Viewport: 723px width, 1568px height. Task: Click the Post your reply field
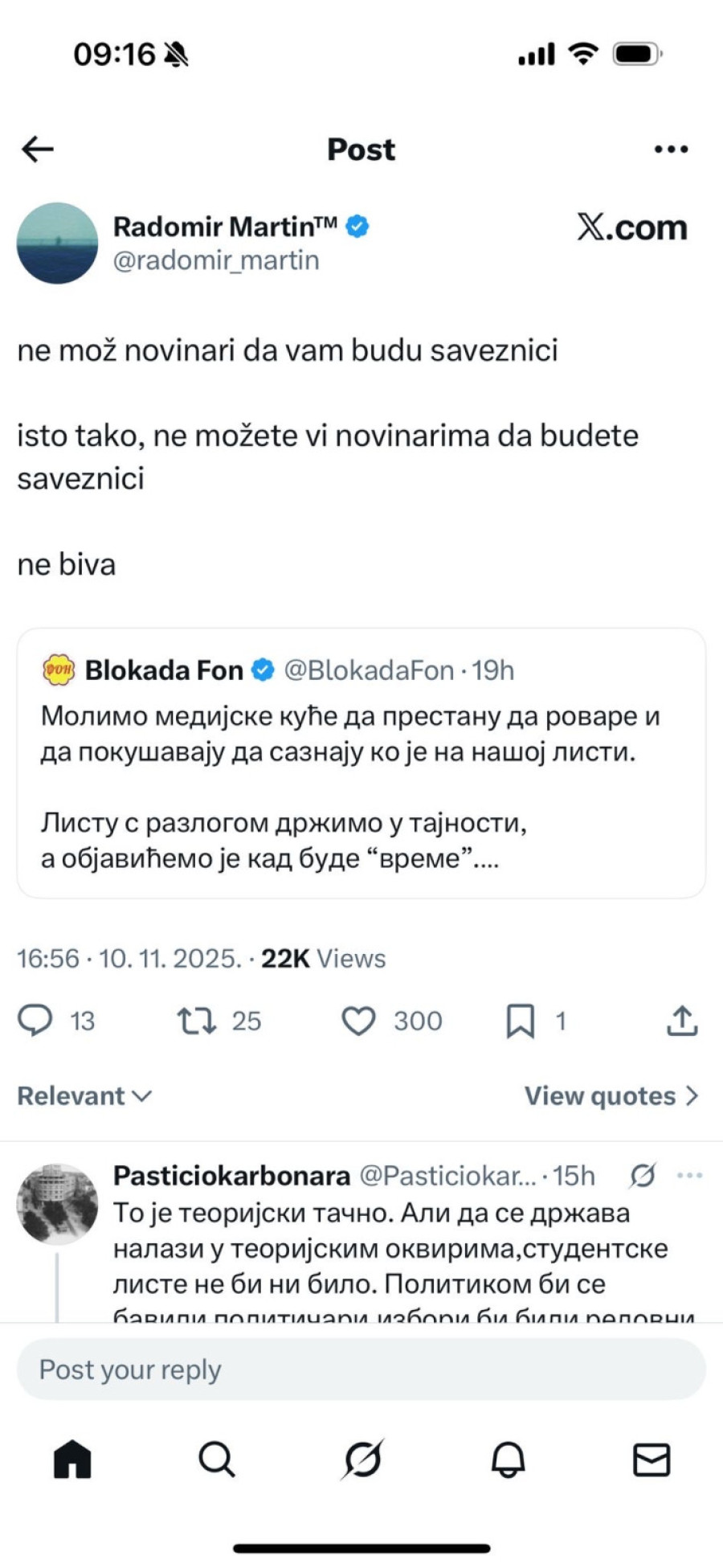361,1369
